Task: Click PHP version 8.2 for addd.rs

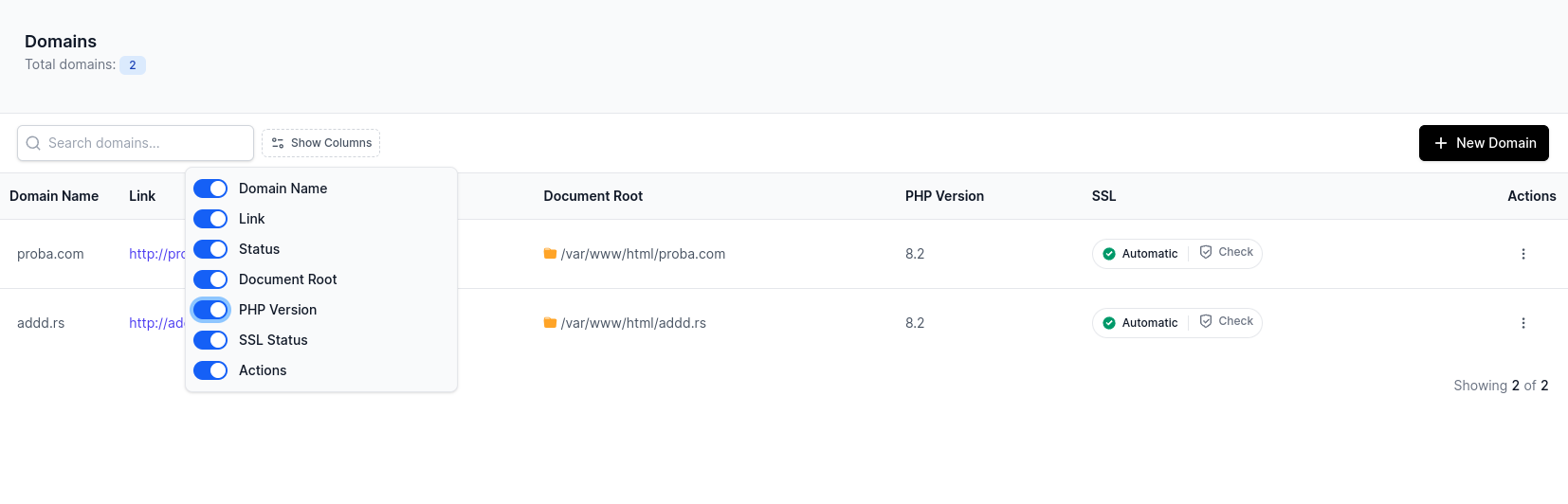Action: click(x=915, y=323)
